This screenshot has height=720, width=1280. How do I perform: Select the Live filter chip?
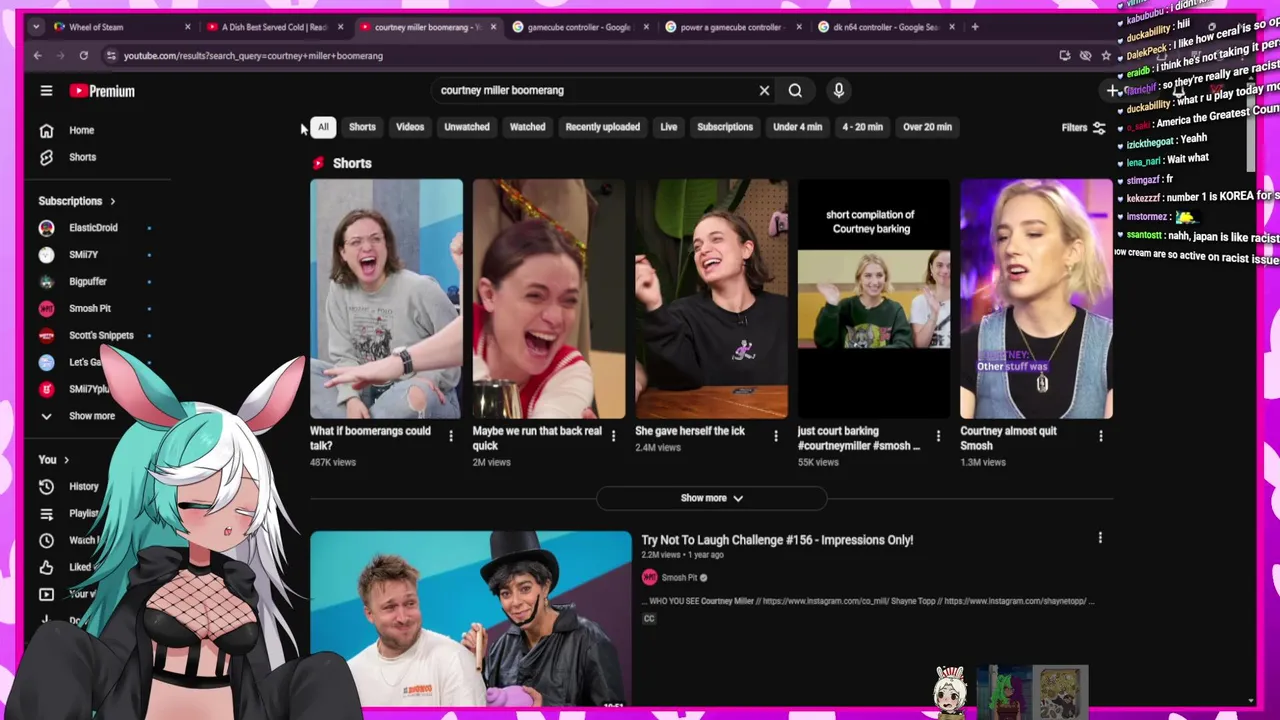(669, 127)
